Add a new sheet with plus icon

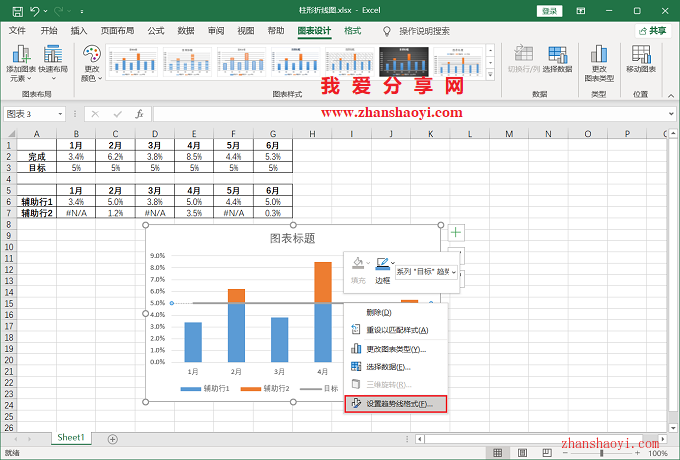point(112,439)
